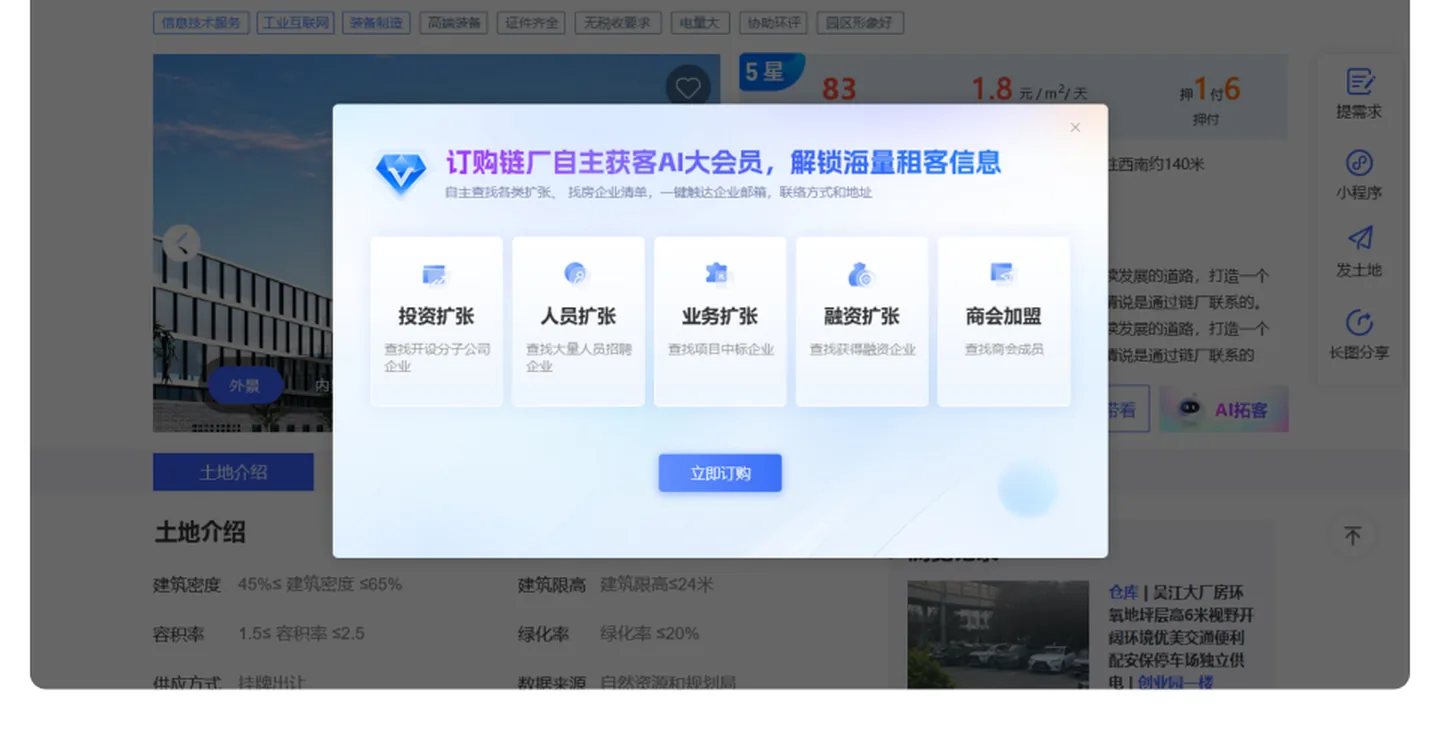Image resolution: width=1440 pixels, height=738 pixels.
Task: Click the 高端装备 tag
Action: click(x=454, y=23)
